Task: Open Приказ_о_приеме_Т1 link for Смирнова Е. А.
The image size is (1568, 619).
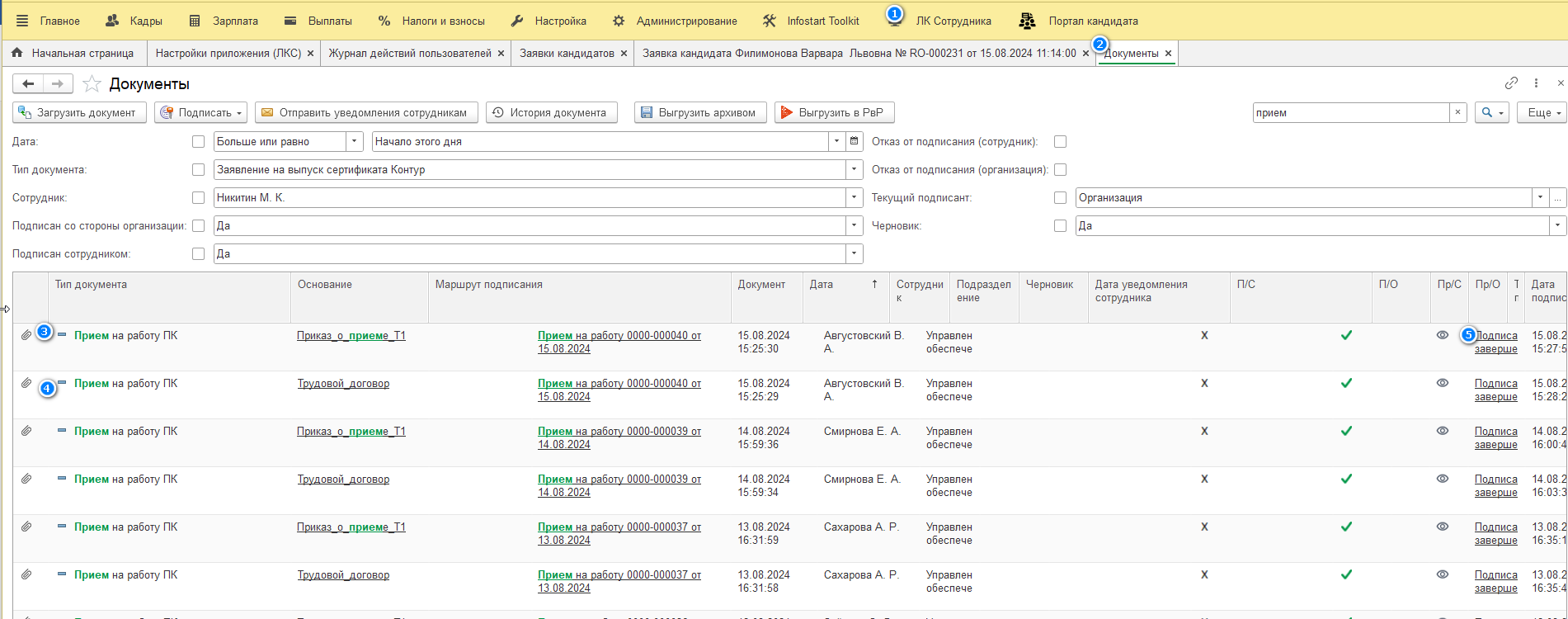Action: click(x=351, y=432)
